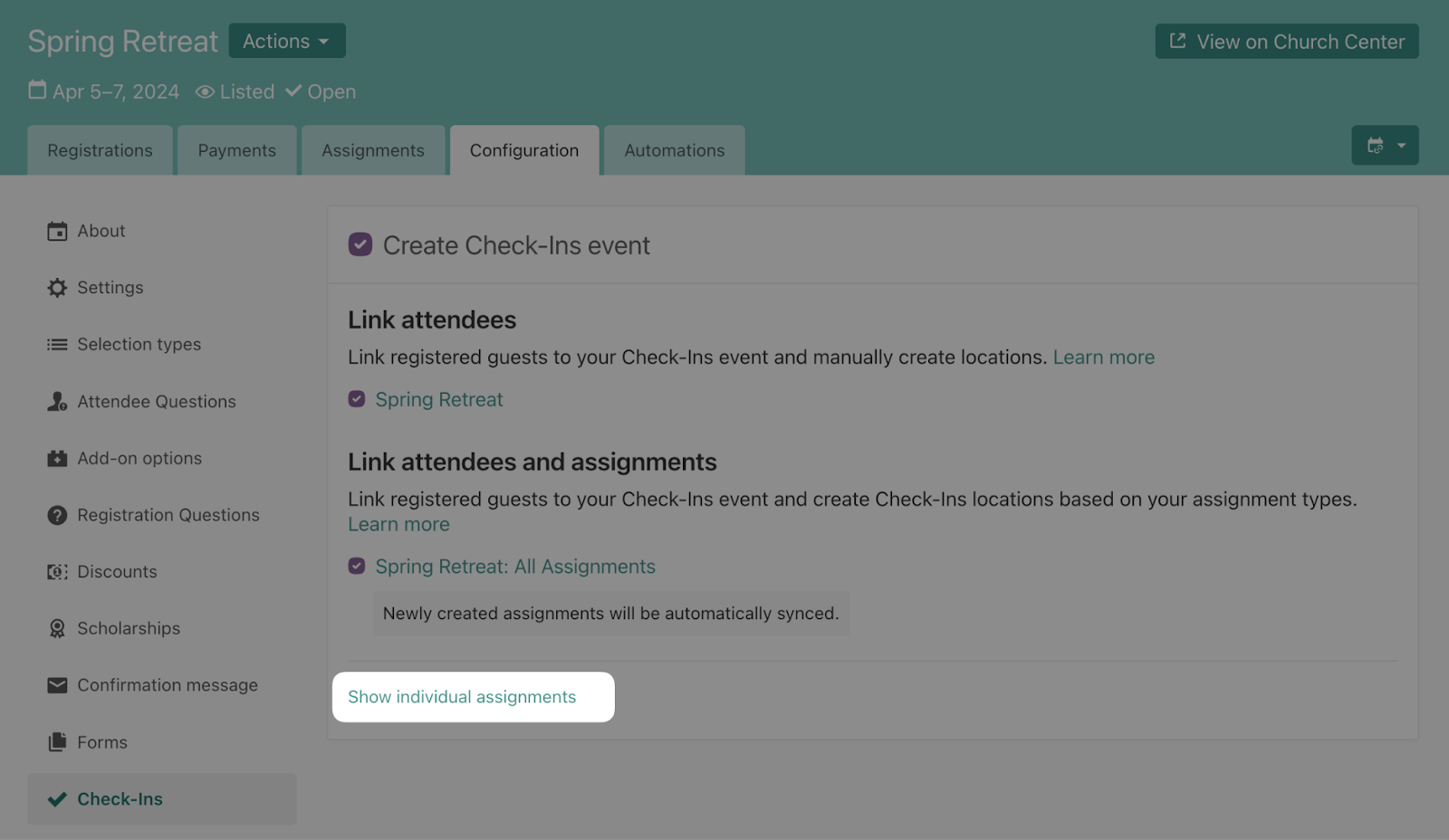Open the Actions dropdown menu
The width and height of the screenshot is (1449, 840).
(286, 41)
